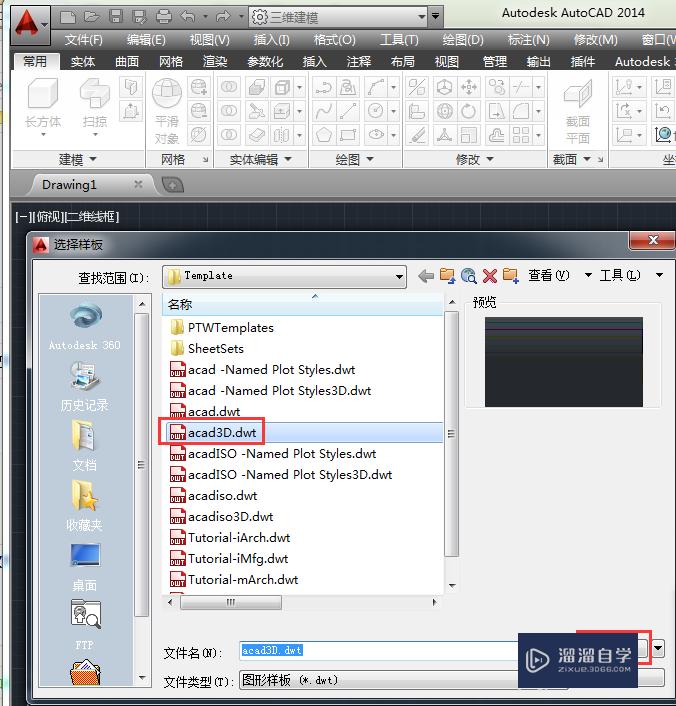
Task: Open Autodesk 360 in the places sidebar
Action: (x=85, y=328)
